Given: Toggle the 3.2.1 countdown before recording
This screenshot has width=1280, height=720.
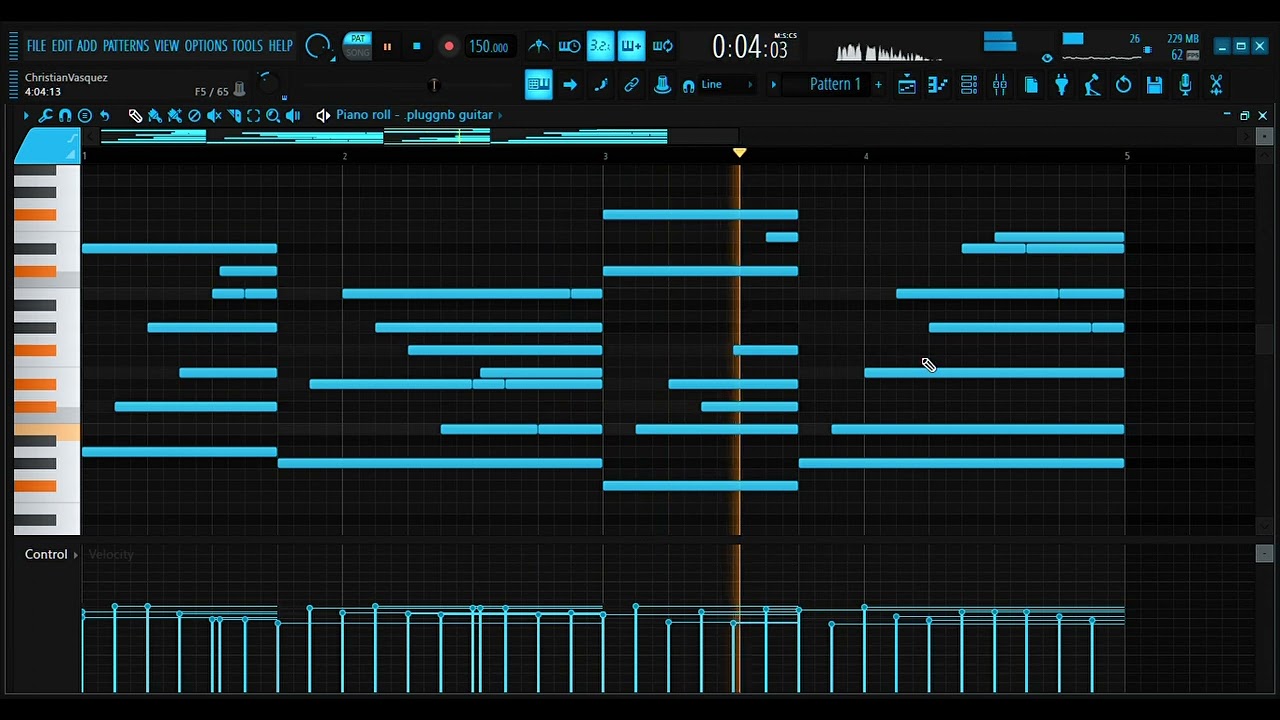Looking at the screenshot, I should (x=600, y=46).
